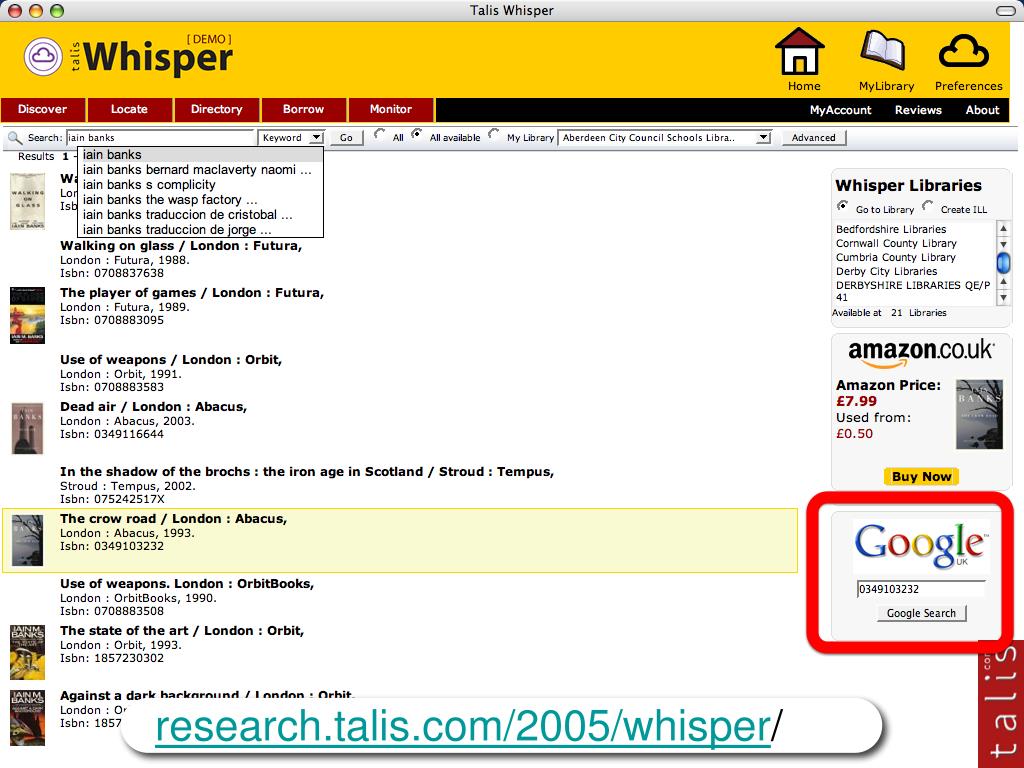Follow the research.talis.com/2005/whisper link
1024x768 pixels.
coord(463,726)
